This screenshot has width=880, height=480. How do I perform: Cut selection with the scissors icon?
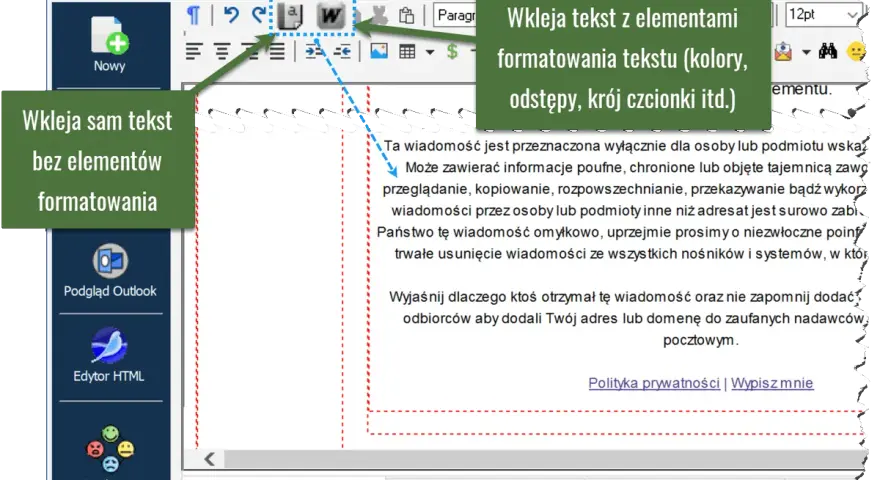380,15
